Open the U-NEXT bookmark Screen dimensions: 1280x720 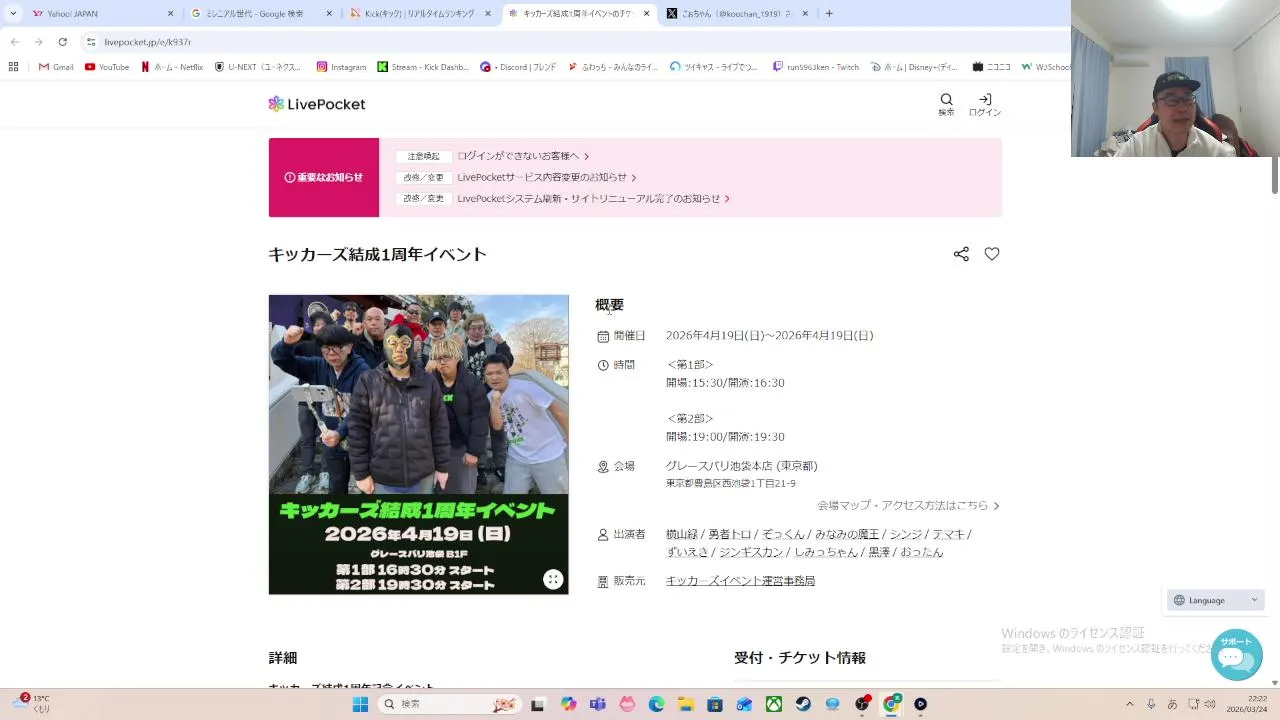(x=258, y=67)
